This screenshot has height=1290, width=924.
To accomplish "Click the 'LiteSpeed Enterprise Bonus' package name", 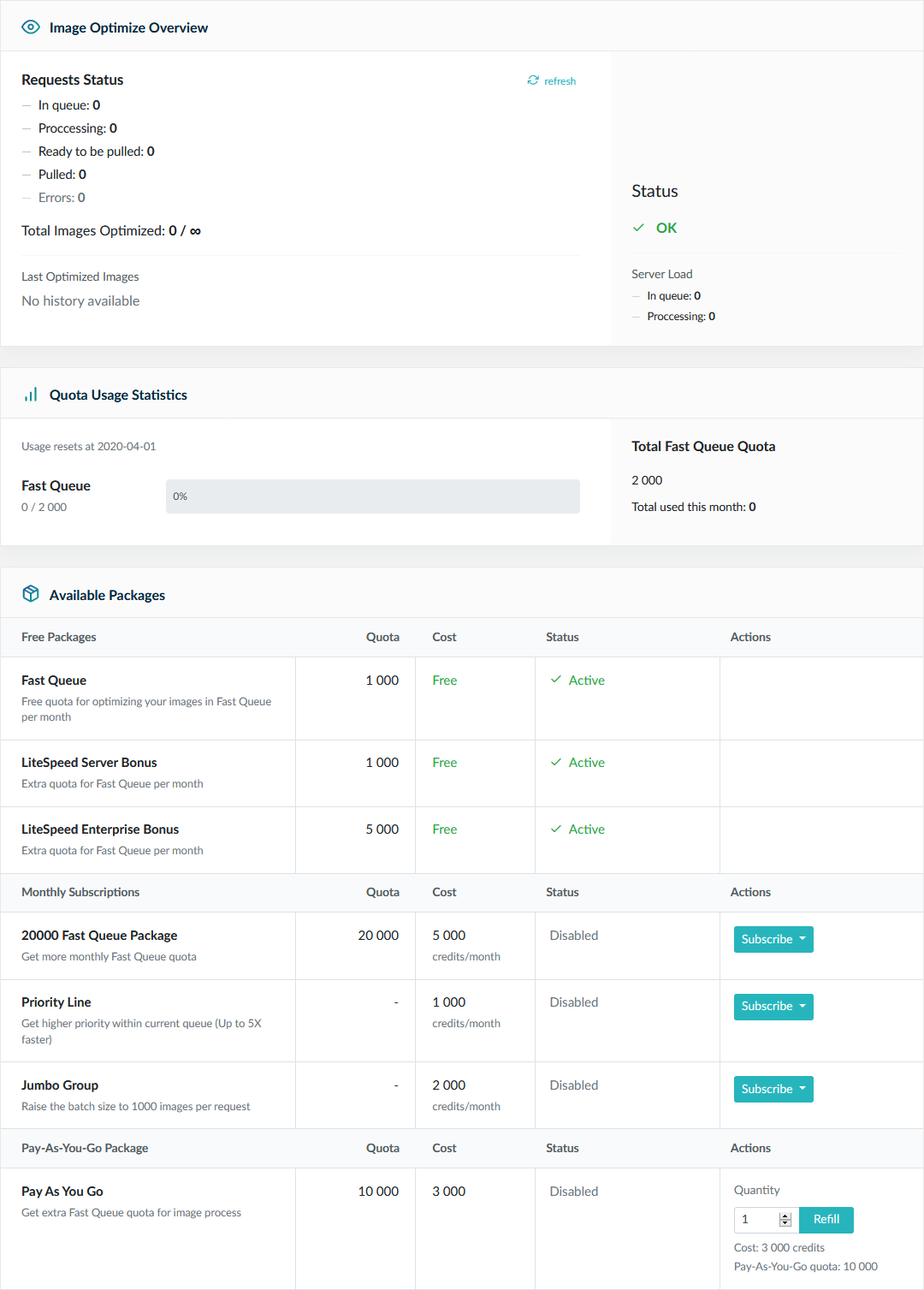I will 100,829.
